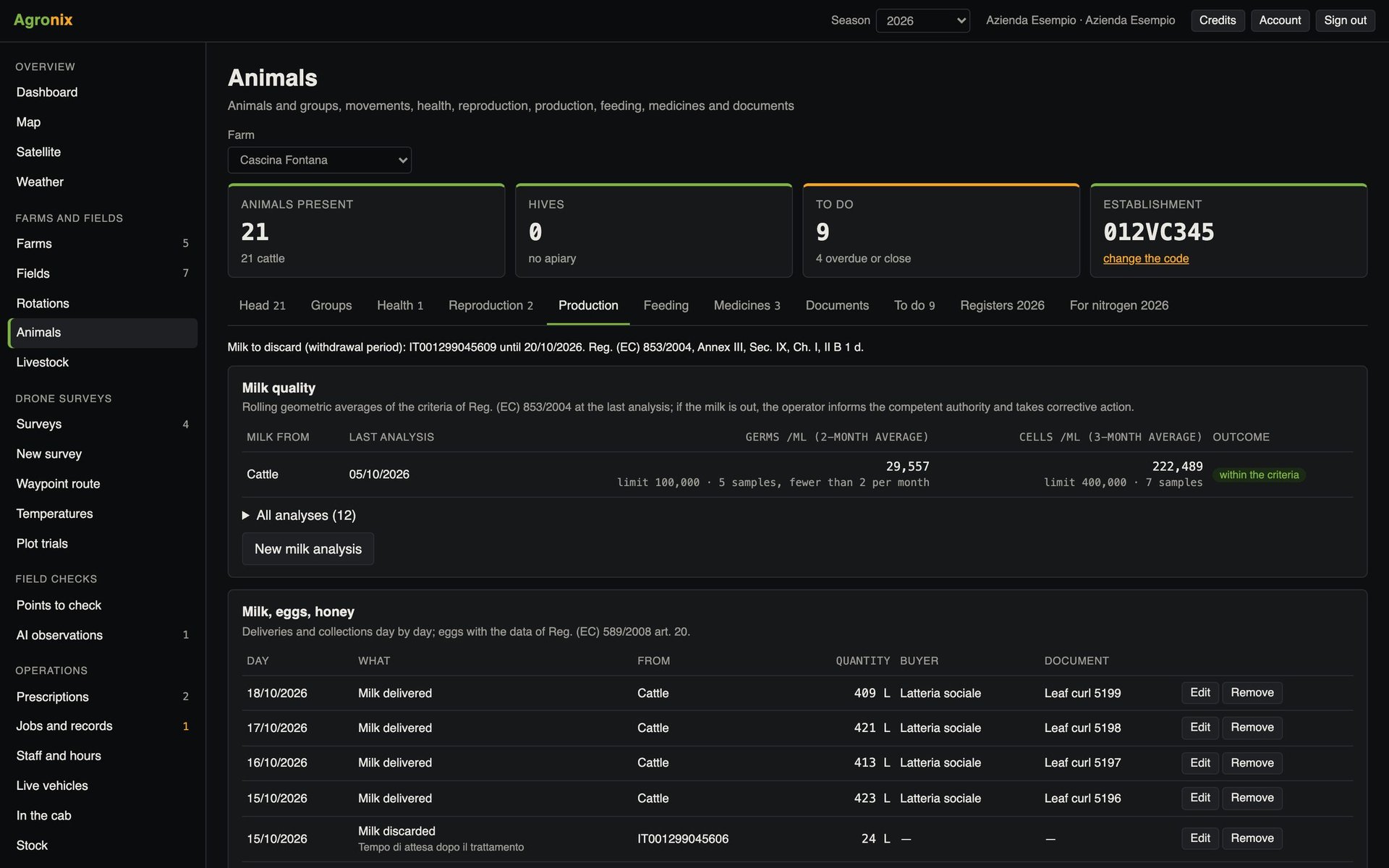Edit the 16/10/2026 milk delivery row
The height and width of the screenshot is (868, 1389).
point(1199,763)
